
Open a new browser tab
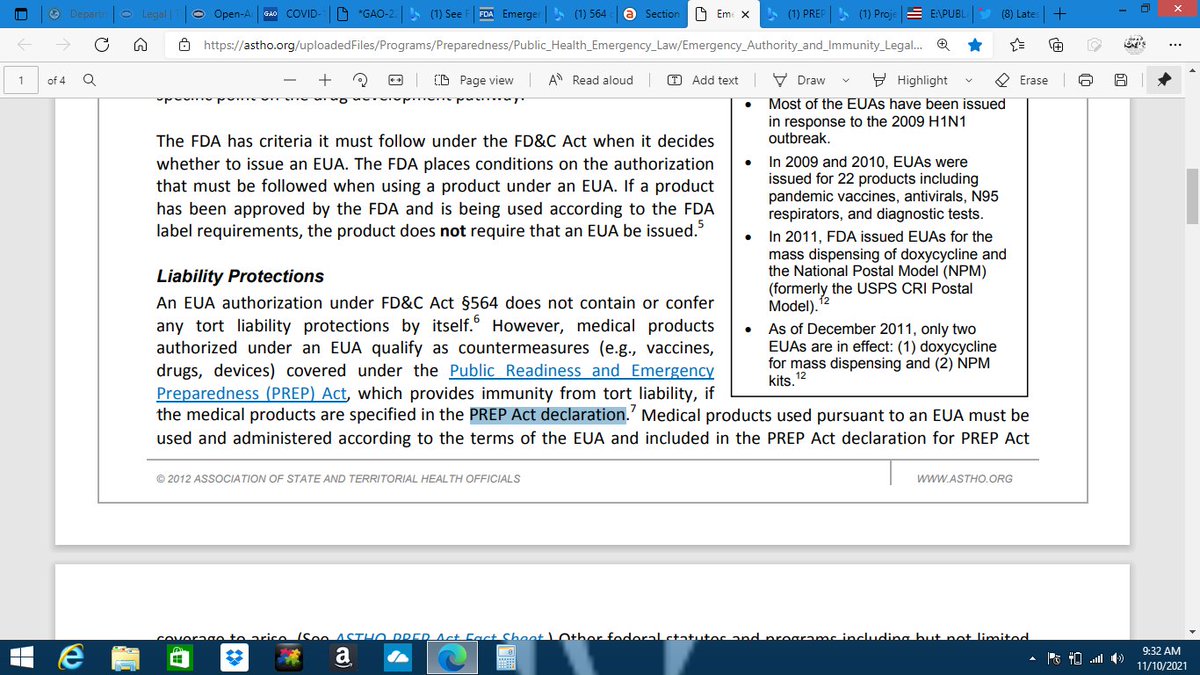[1059, 14]
